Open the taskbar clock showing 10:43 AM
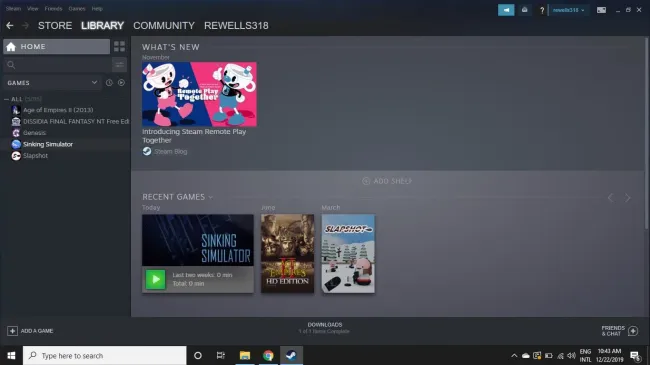The width and height of the screenshot is (650, 365). pos(609,355)
